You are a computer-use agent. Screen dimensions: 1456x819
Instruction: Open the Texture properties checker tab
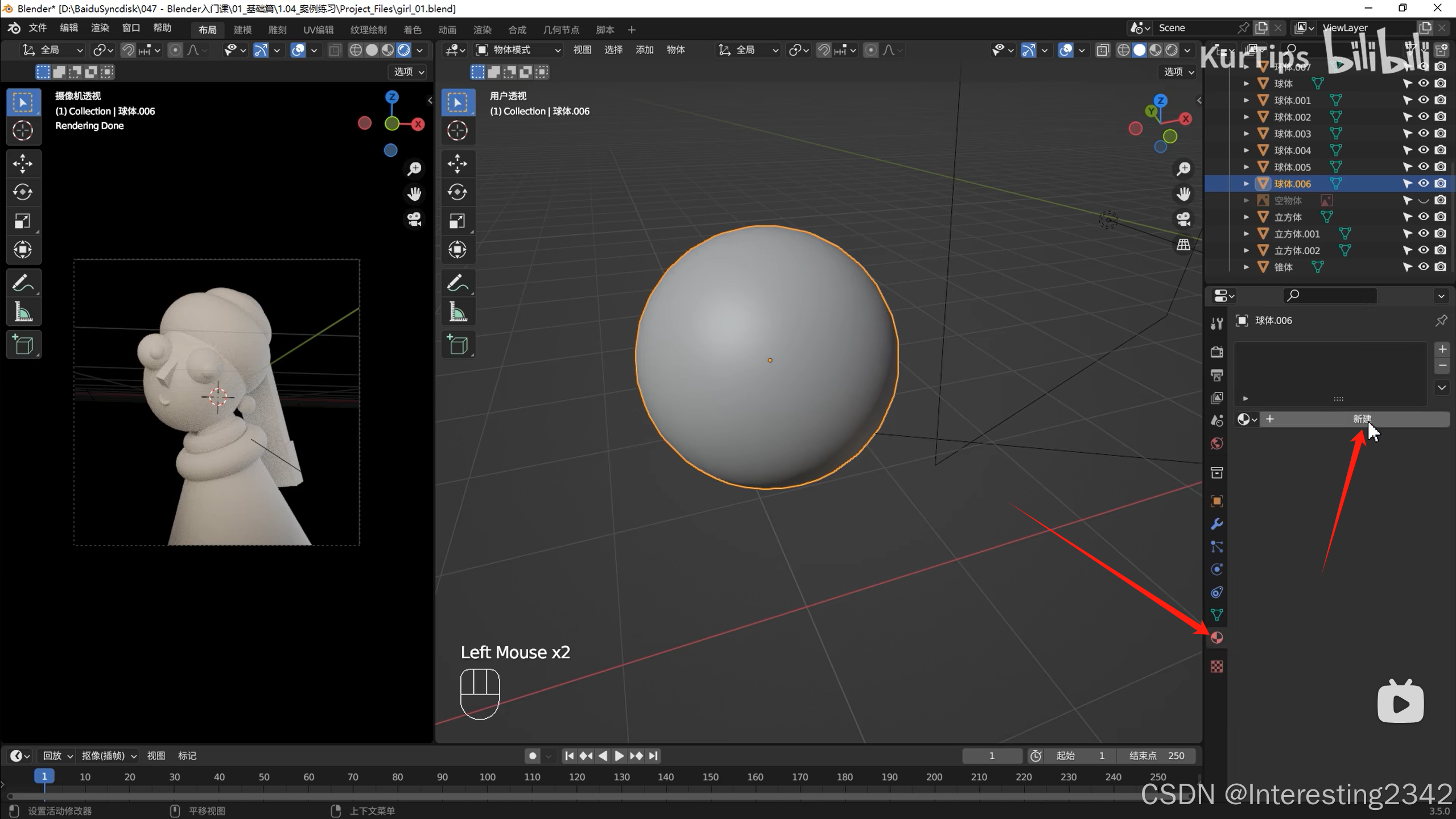click(x=1216, y=666)
